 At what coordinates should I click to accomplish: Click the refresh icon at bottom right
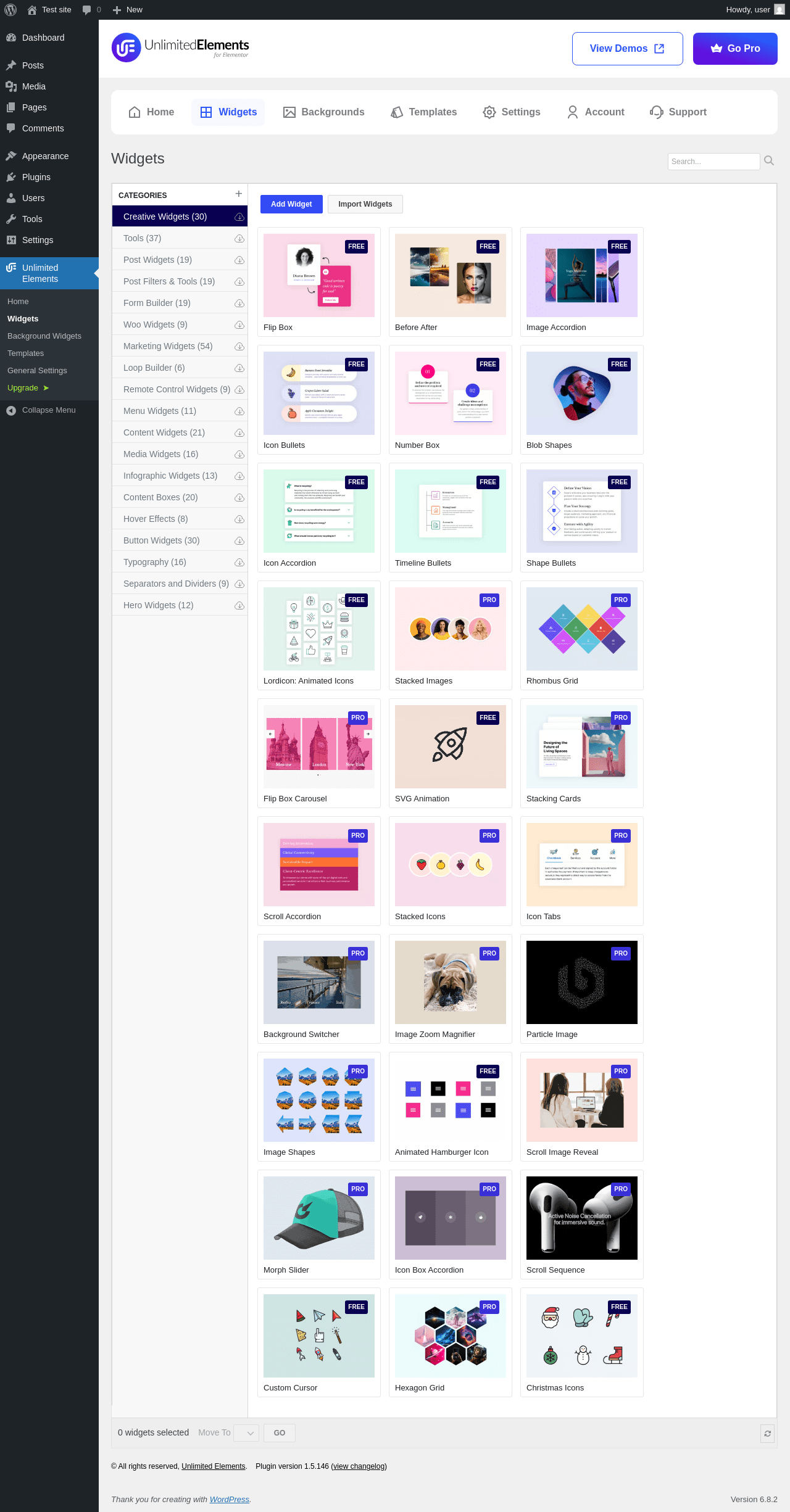(767, 1434)
